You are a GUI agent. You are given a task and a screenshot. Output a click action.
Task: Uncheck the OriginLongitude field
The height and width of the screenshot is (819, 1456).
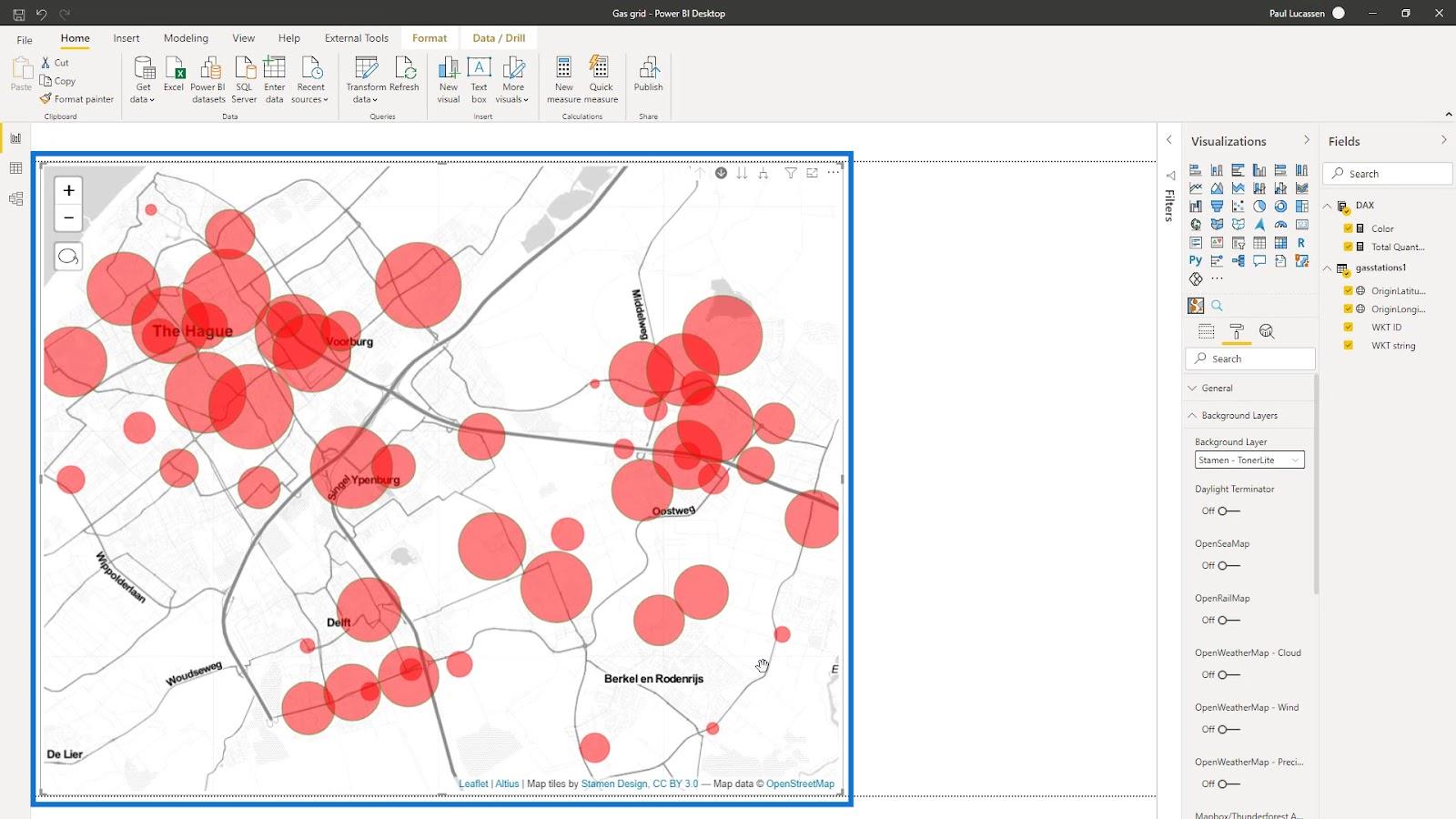(1349, 308)
